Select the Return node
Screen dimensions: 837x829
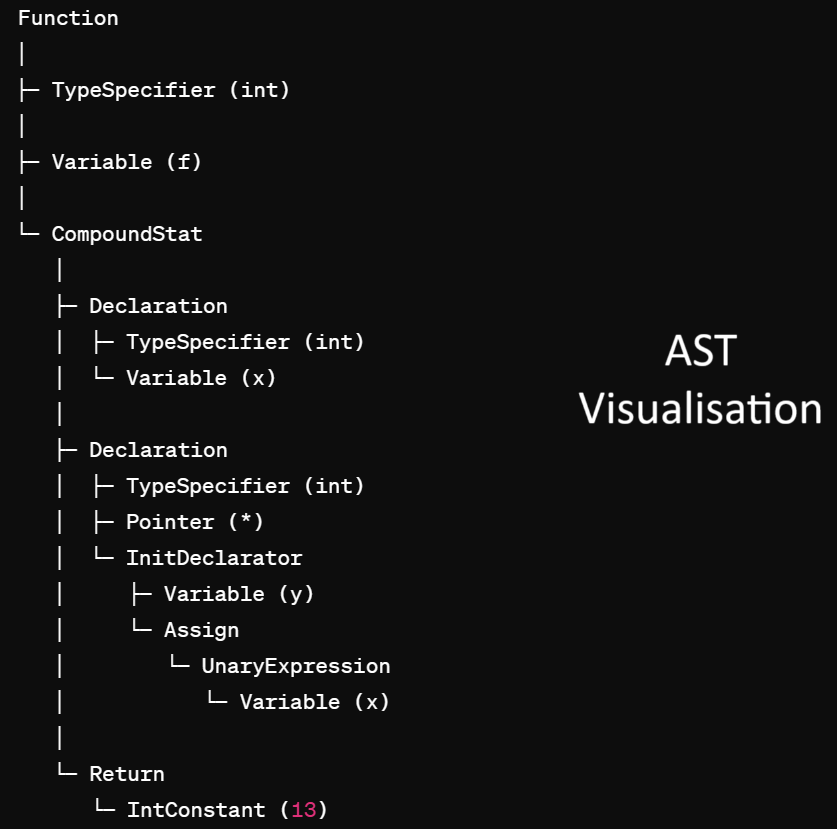(127, 774)
